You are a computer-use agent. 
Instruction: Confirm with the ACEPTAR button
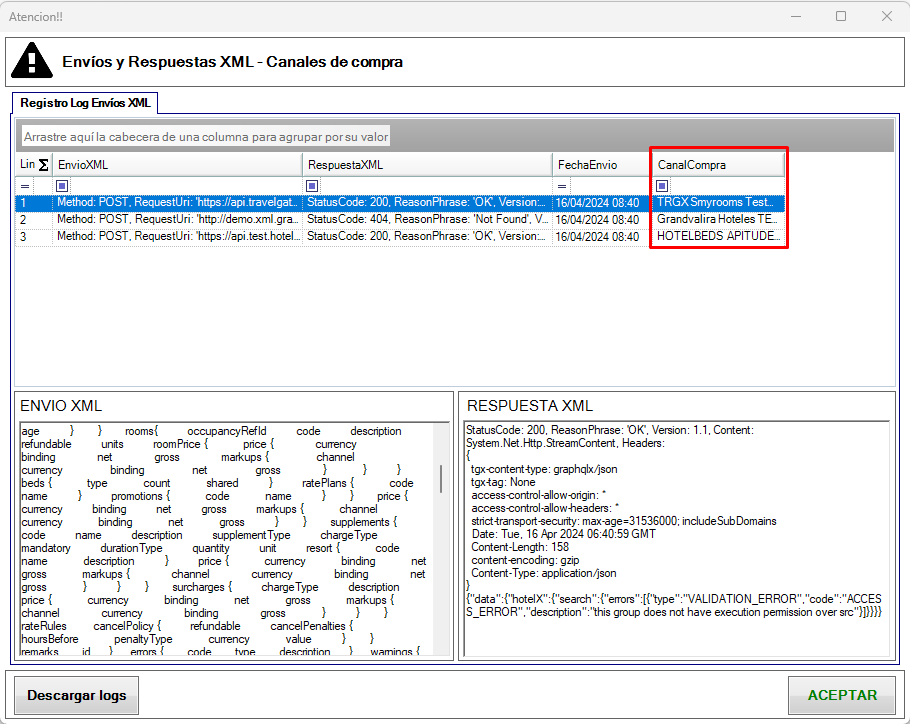[x=842, y=695]
